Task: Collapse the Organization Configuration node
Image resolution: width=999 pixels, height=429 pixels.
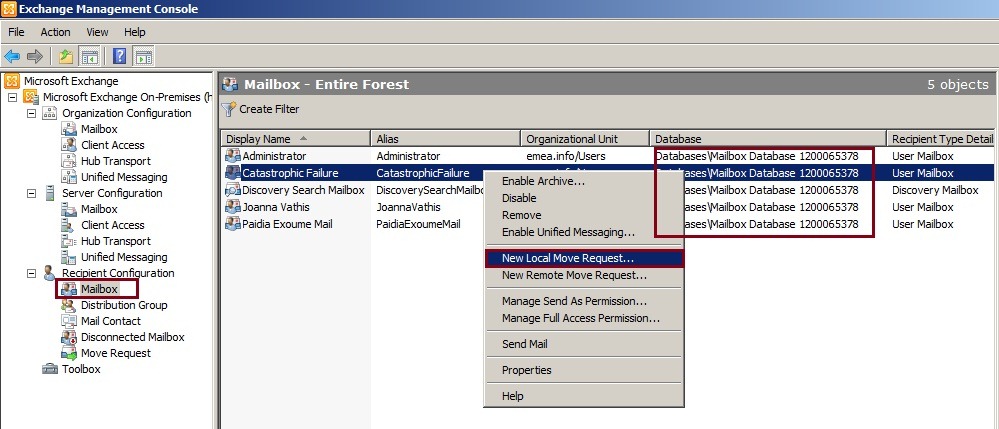Action: [31, 113]
